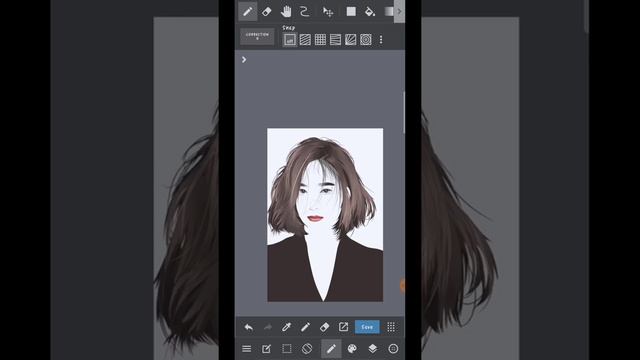Choose the Eraser shortcut in bottom bar
Image resolution: width=640 pixels, height=360 pixels.
coord(324,327)
